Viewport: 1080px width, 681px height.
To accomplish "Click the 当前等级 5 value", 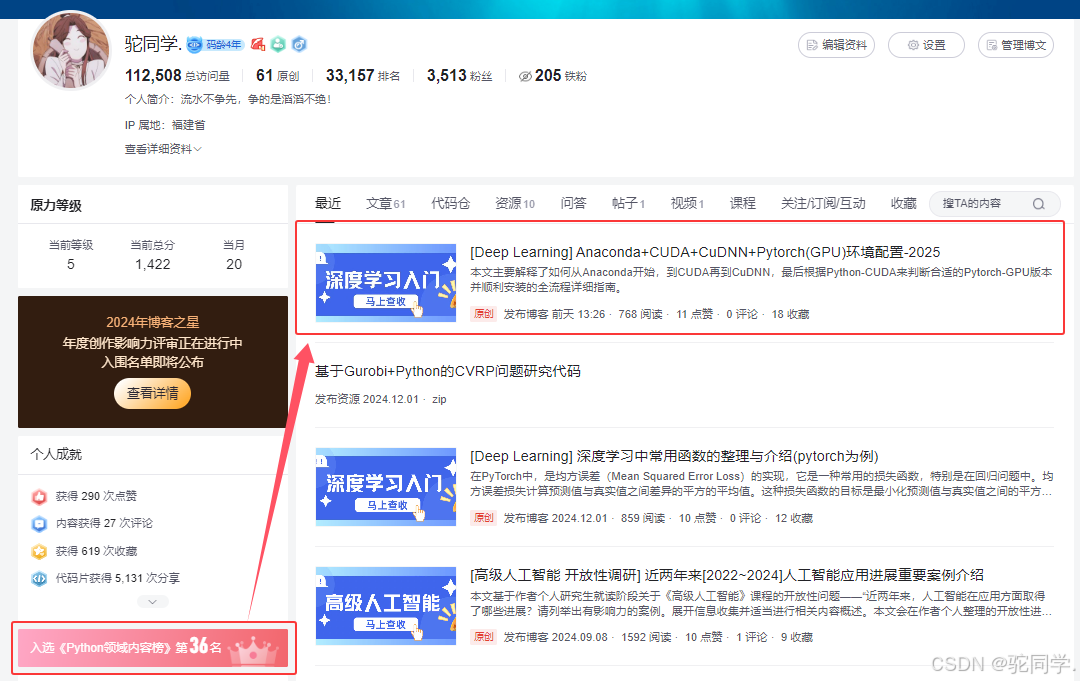I will (71, 264).
